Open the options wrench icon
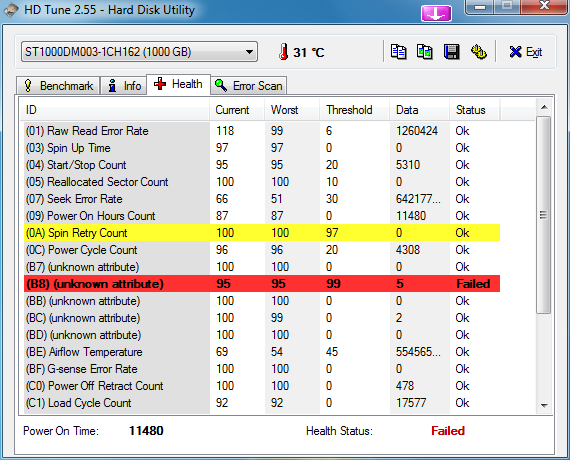Image resolution: width=570 pixels, height=460 pixels. pos(479,52)
